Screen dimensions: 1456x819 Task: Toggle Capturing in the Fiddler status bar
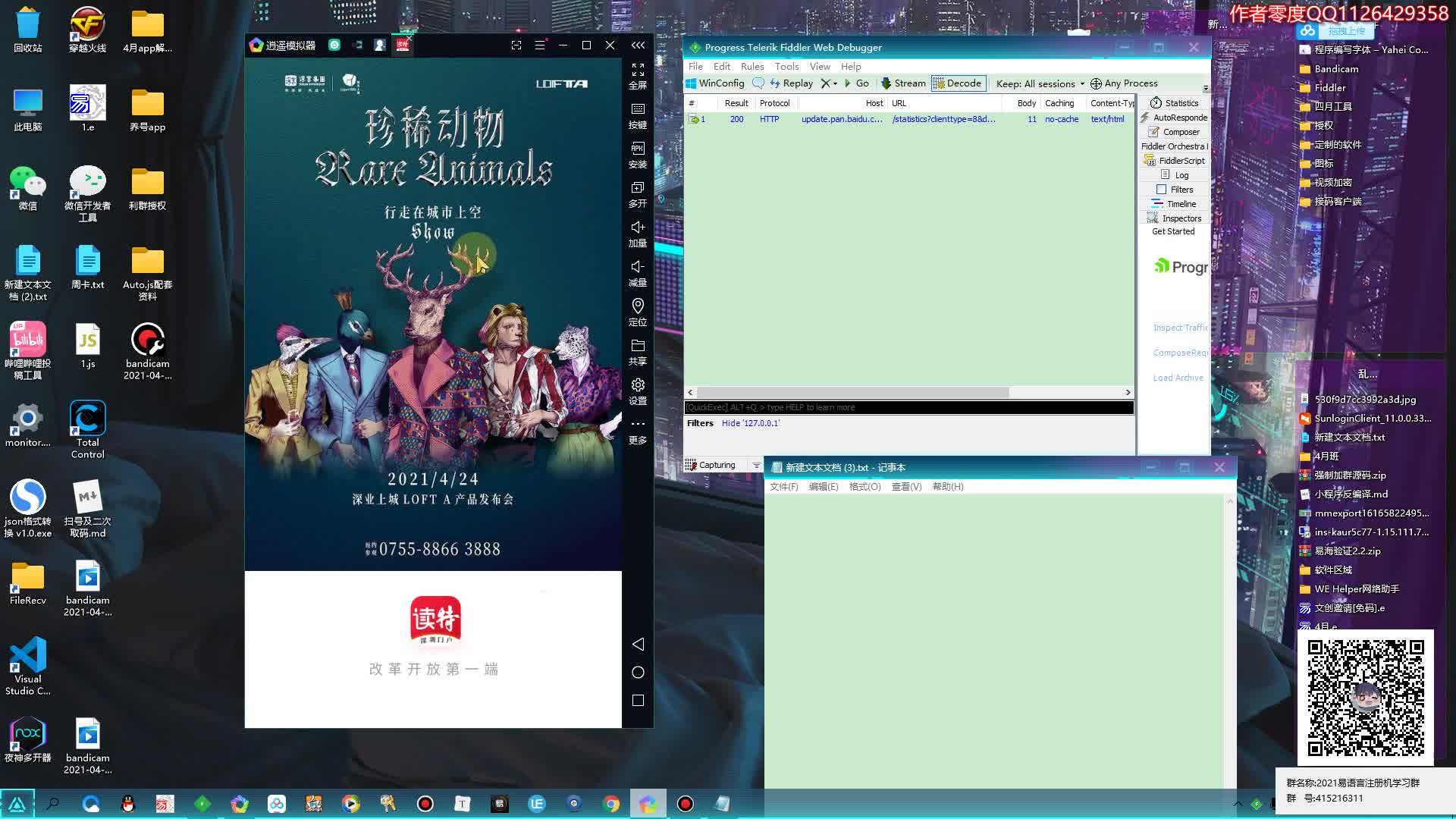pos(711,466)
